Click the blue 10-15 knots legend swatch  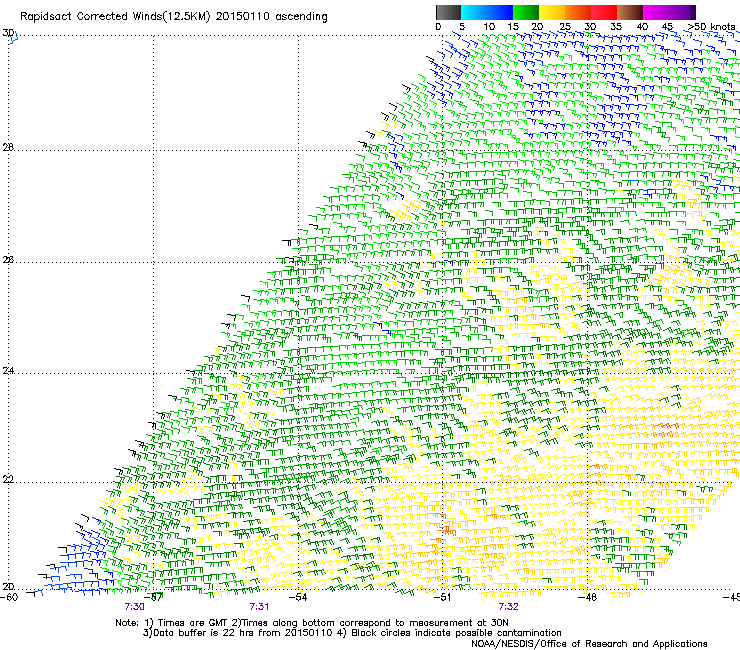click(500, 12)
